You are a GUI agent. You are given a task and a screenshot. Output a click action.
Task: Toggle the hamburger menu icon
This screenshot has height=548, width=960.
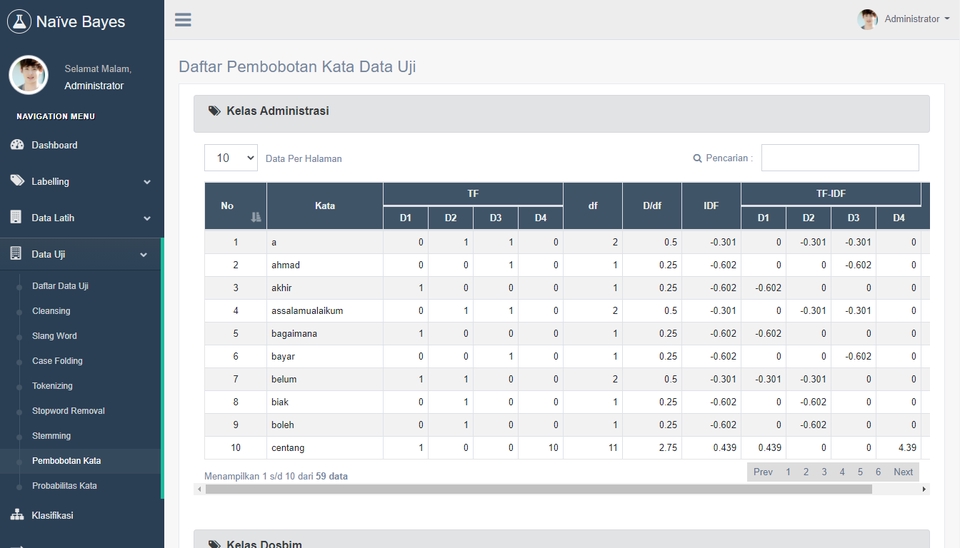[183, 20]
